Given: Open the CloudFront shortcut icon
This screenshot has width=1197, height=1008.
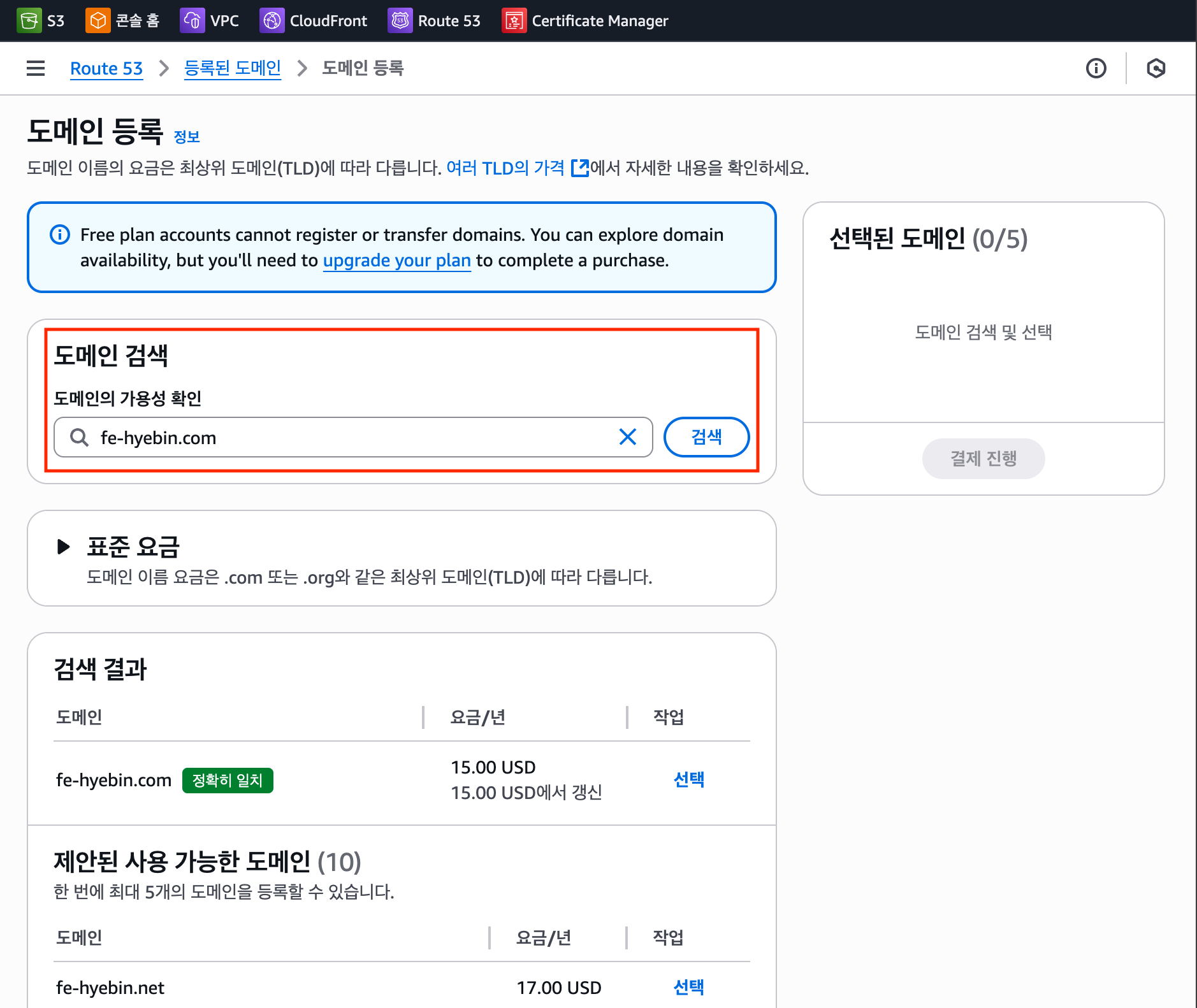Looking at the screenshot, I should pos(272,20).
